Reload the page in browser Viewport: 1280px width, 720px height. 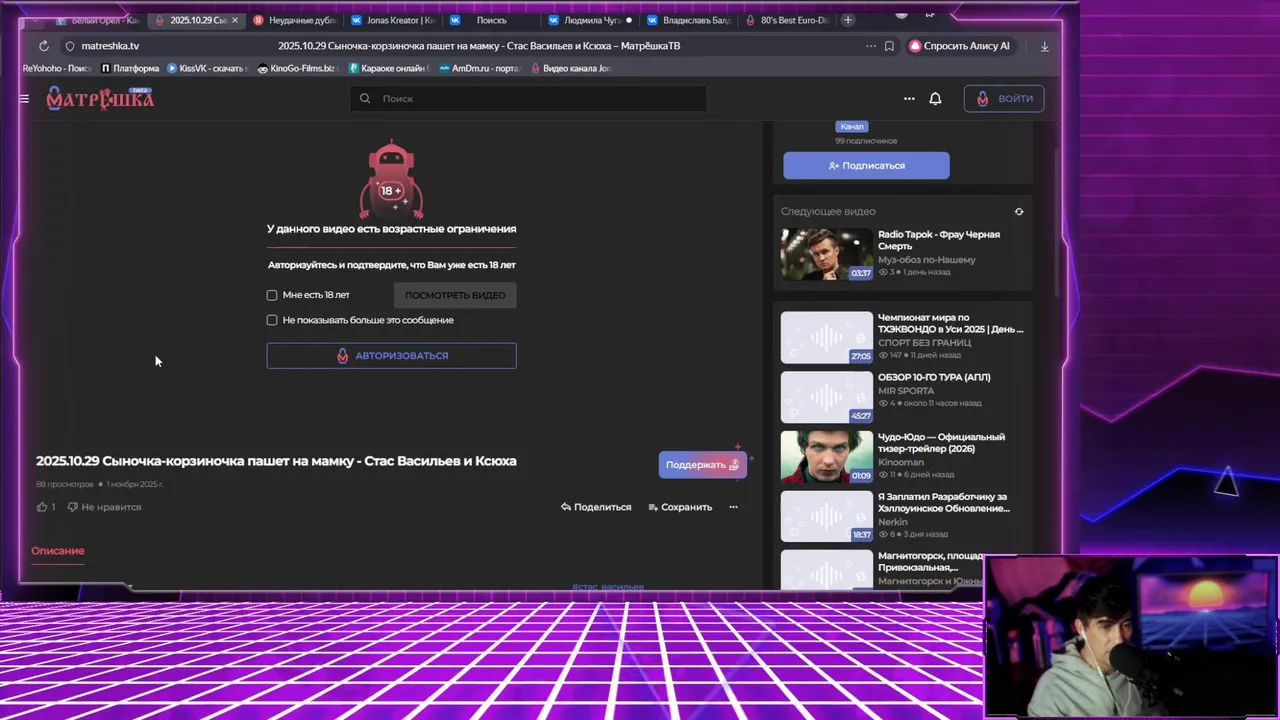pyautogui.click(x=44, y=46)
